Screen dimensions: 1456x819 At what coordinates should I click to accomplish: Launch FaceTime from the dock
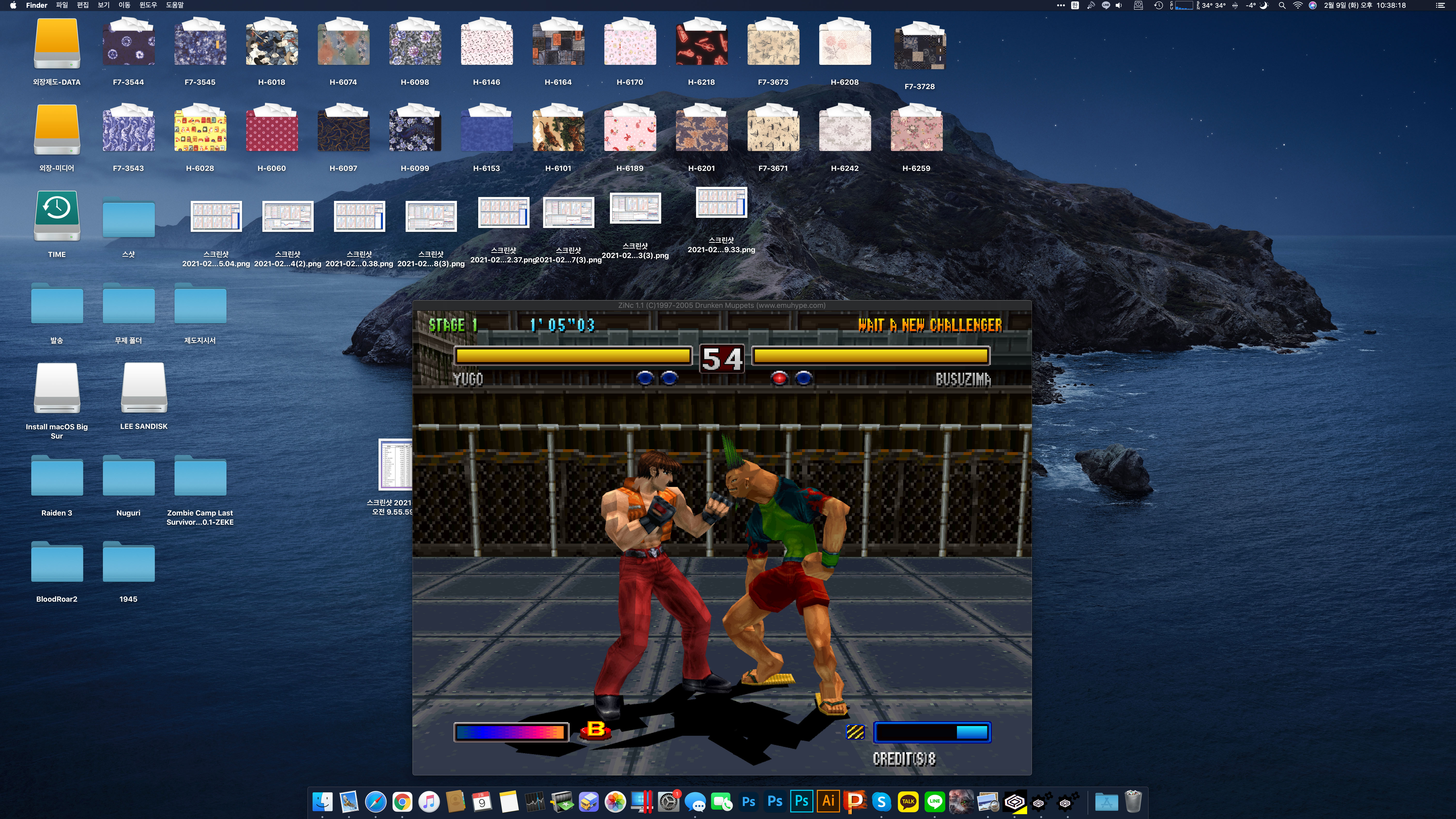pyautogui.click(x=722, y=802)
